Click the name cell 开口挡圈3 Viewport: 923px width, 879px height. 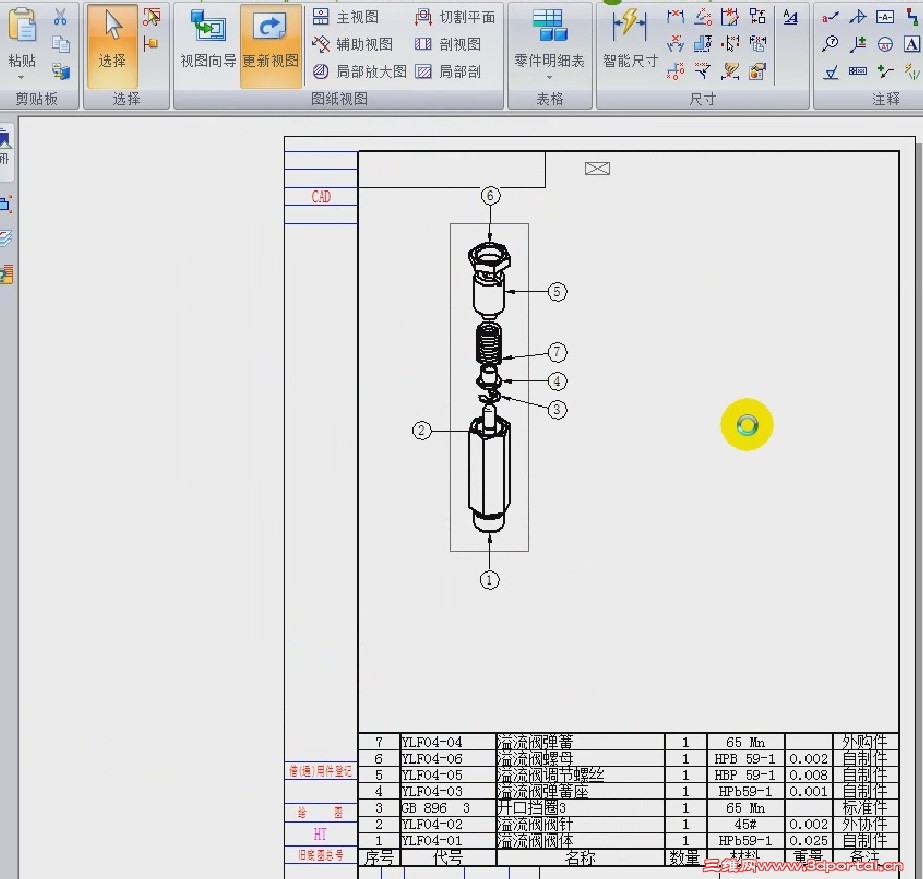click(x=580, y=808)
